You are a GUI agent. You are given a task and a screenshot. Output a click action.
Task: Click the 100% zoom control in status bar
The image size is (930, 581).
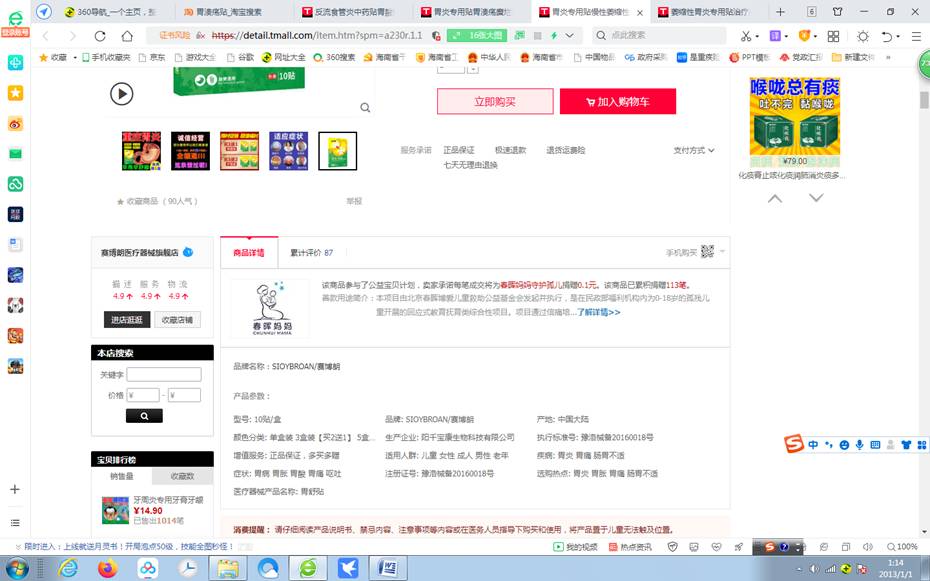[901, 547]
